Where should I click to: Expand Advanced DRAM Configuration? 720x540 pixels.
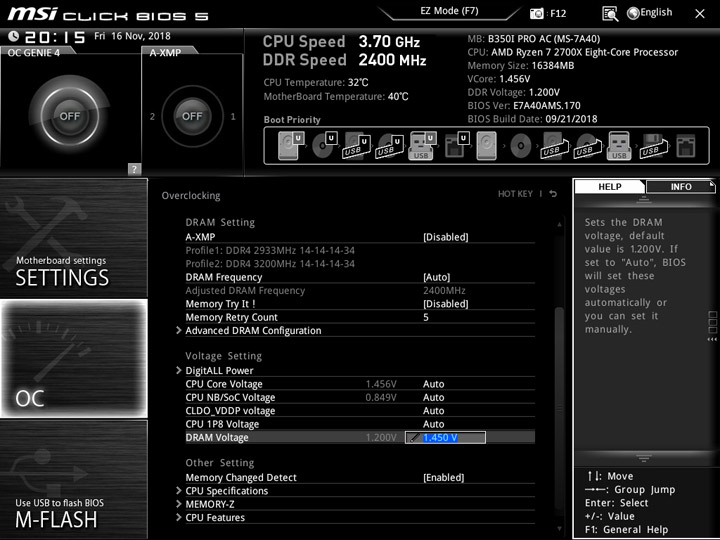pyautogui.click(x=253, y=331)
